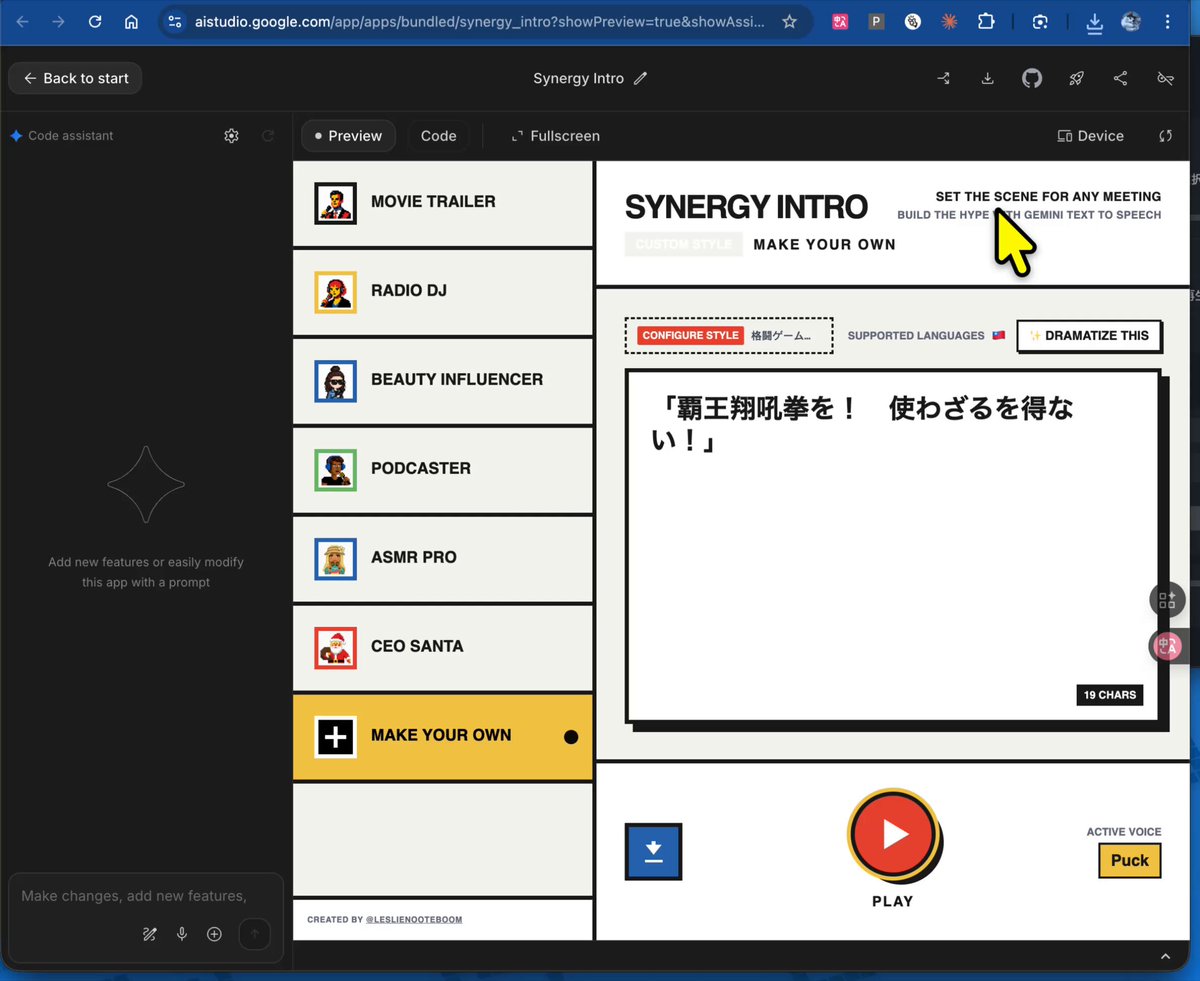Click Make changes prompt input
Screen dimensions: 1200x981
pyautogui.click(x=134, y=896)
